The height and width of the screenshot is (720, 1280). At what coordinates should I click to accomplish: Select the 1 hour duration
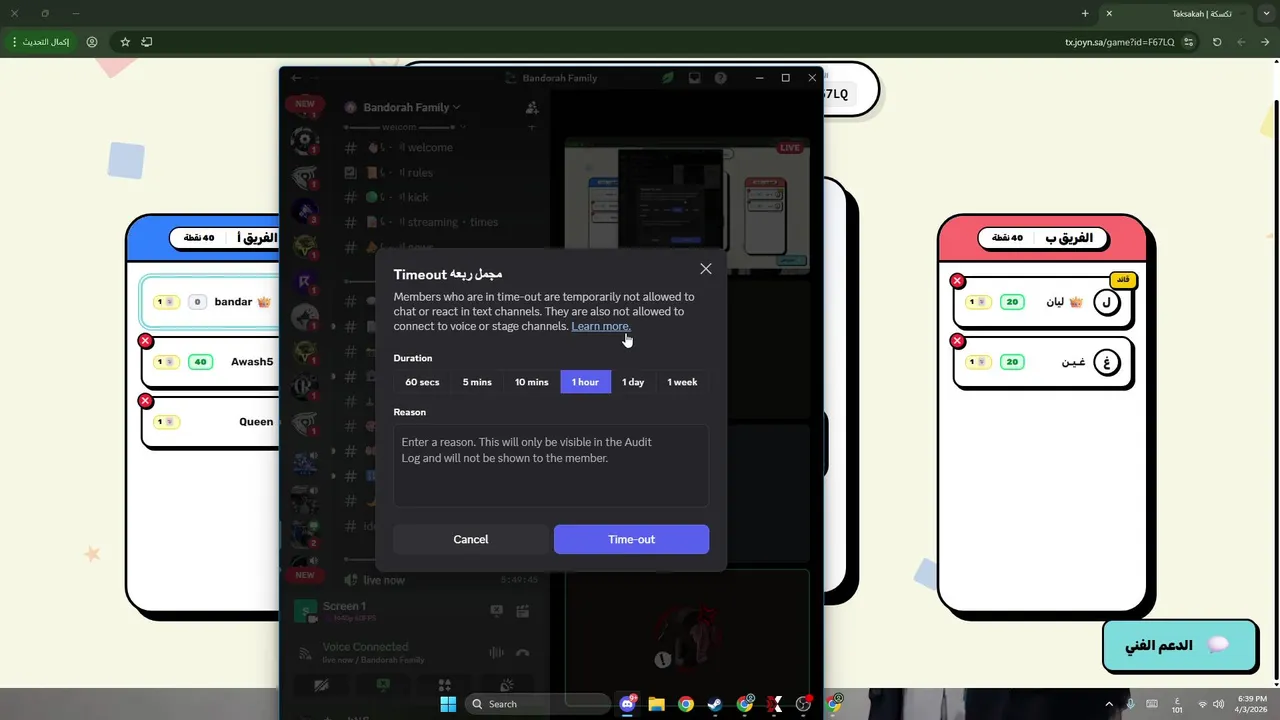[x=585, y=382]
